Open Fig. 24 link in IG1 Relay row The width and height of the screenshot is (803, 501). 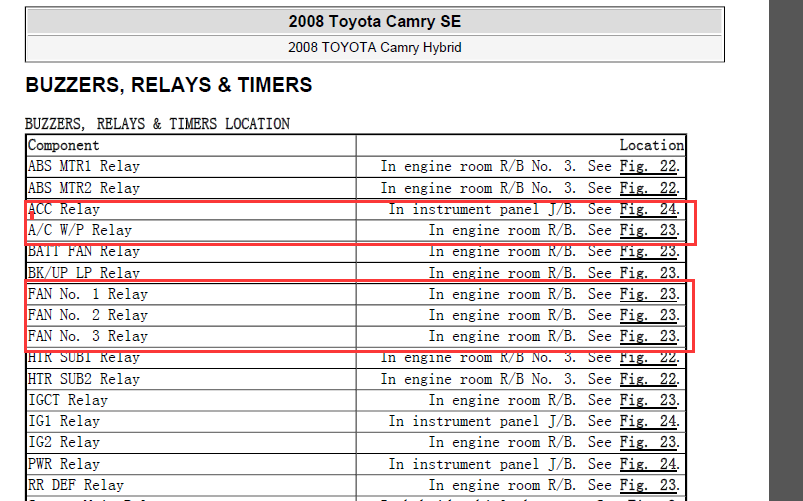(648, 422)
